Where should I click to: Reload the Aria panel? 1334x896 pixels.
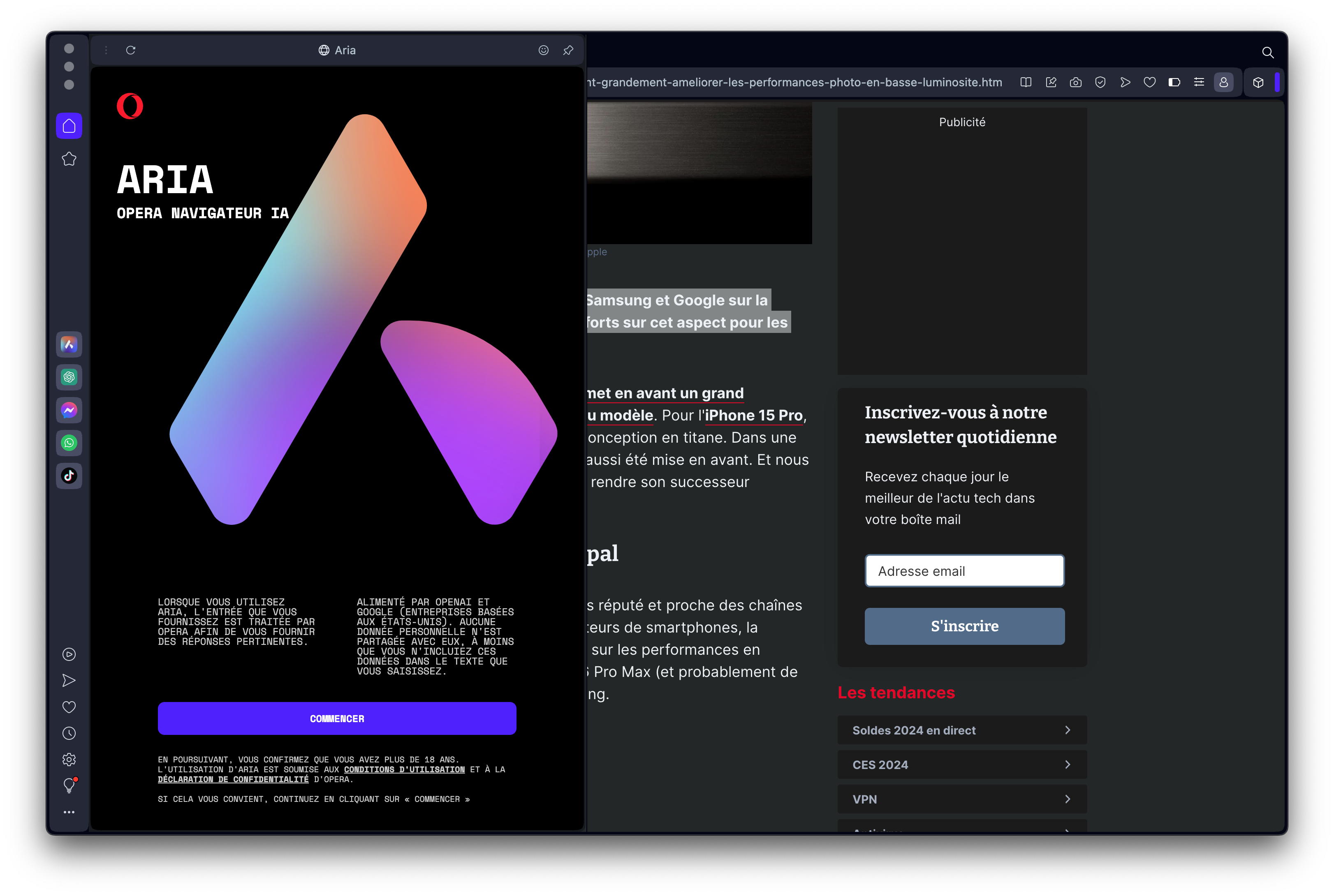[131, 50]
